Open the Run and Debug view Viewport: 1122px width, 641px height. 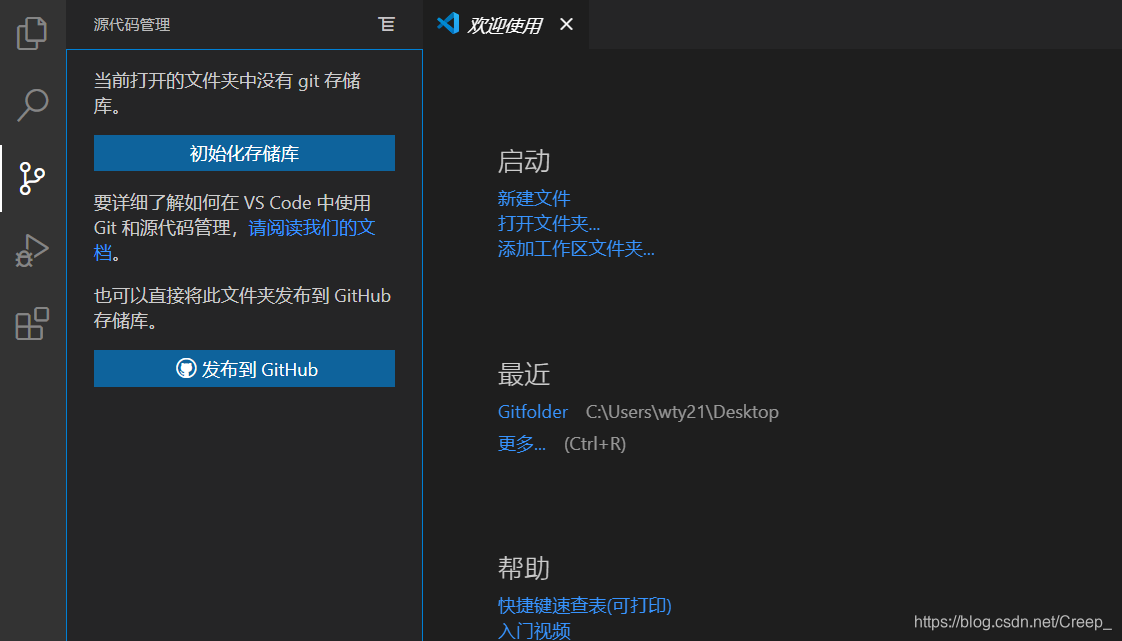[31, 250]
